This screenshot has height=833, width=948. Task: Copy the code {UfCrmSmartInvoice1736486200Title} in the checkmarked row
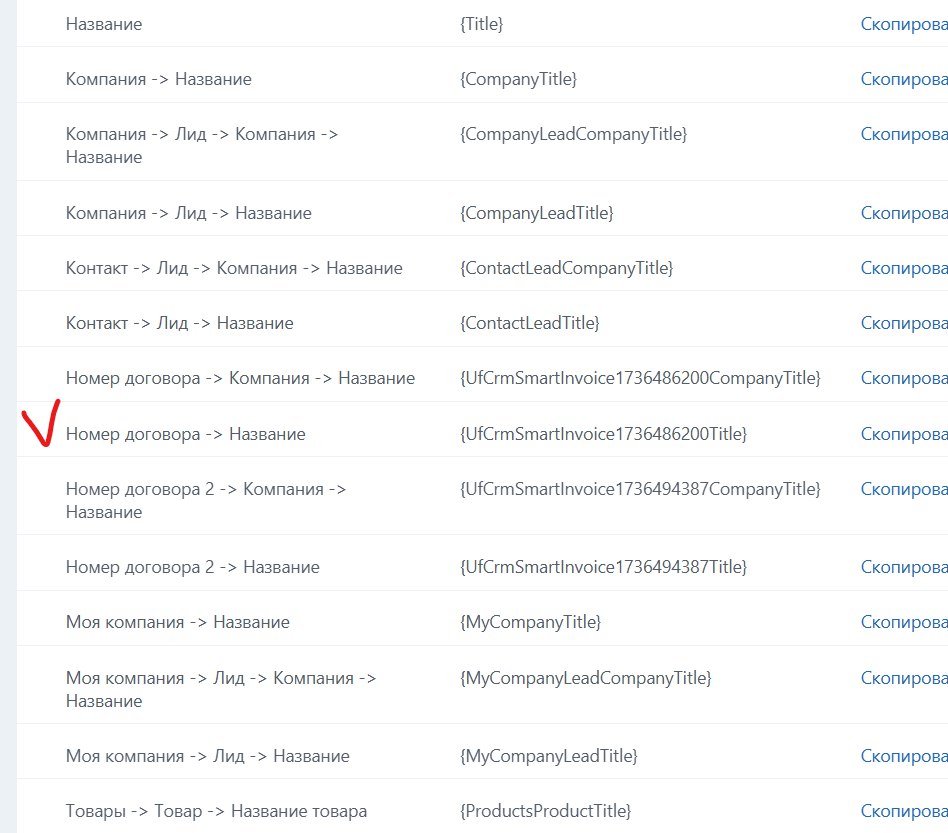pos(904,434)
